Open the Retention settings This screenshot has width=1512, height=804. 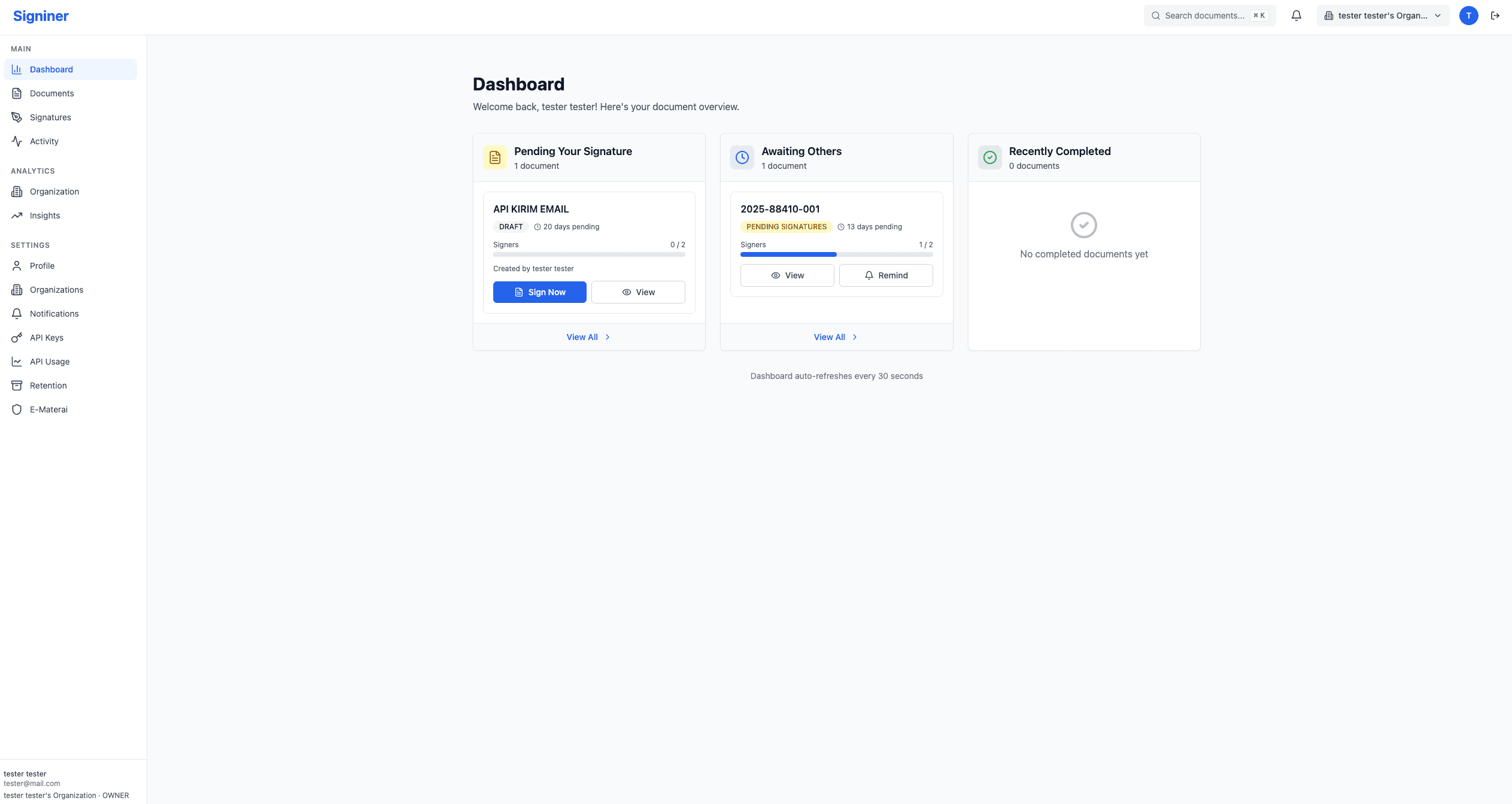click(48, 386)
